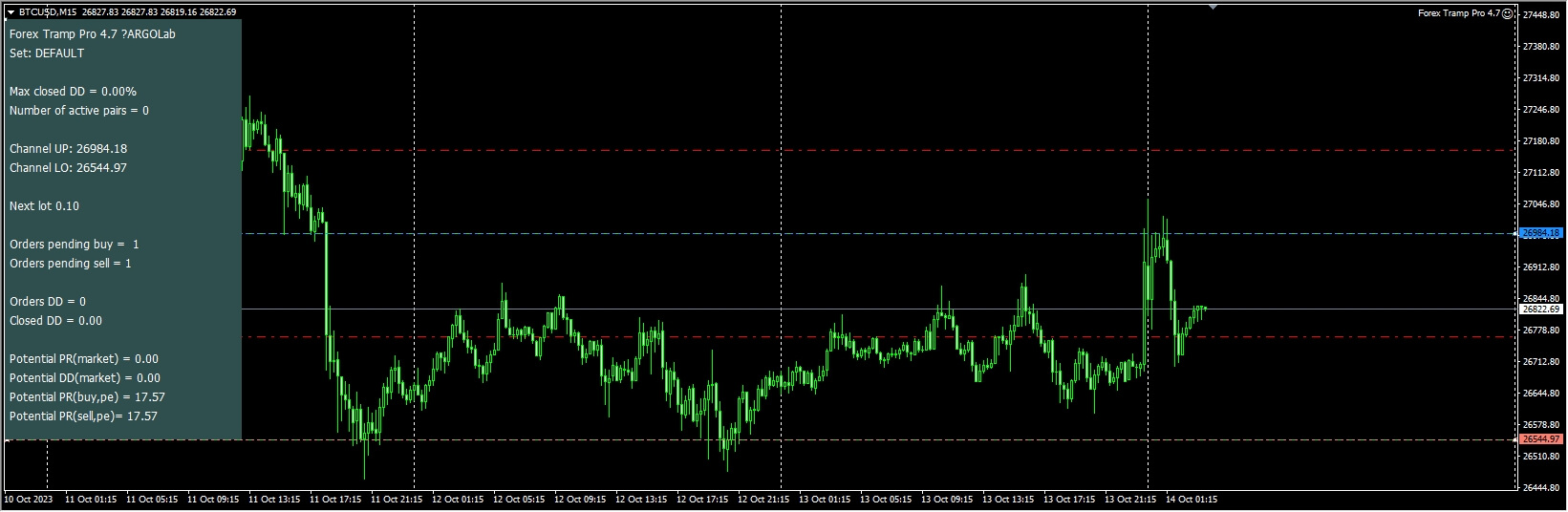Click the 11 Oct 13:15 time axis label

click(x=274, y=500)
